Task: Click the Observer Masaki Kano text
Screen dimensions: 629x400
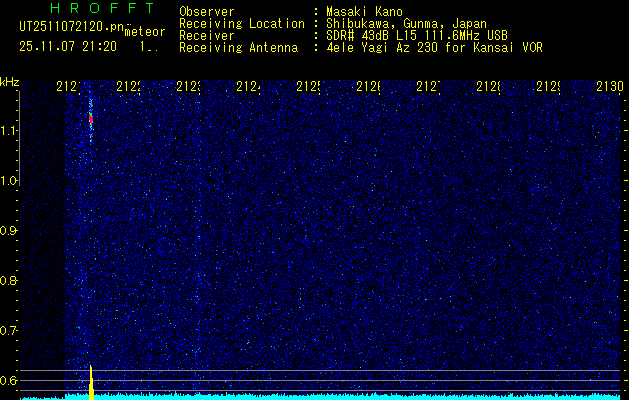Action: tap(291, 11)
